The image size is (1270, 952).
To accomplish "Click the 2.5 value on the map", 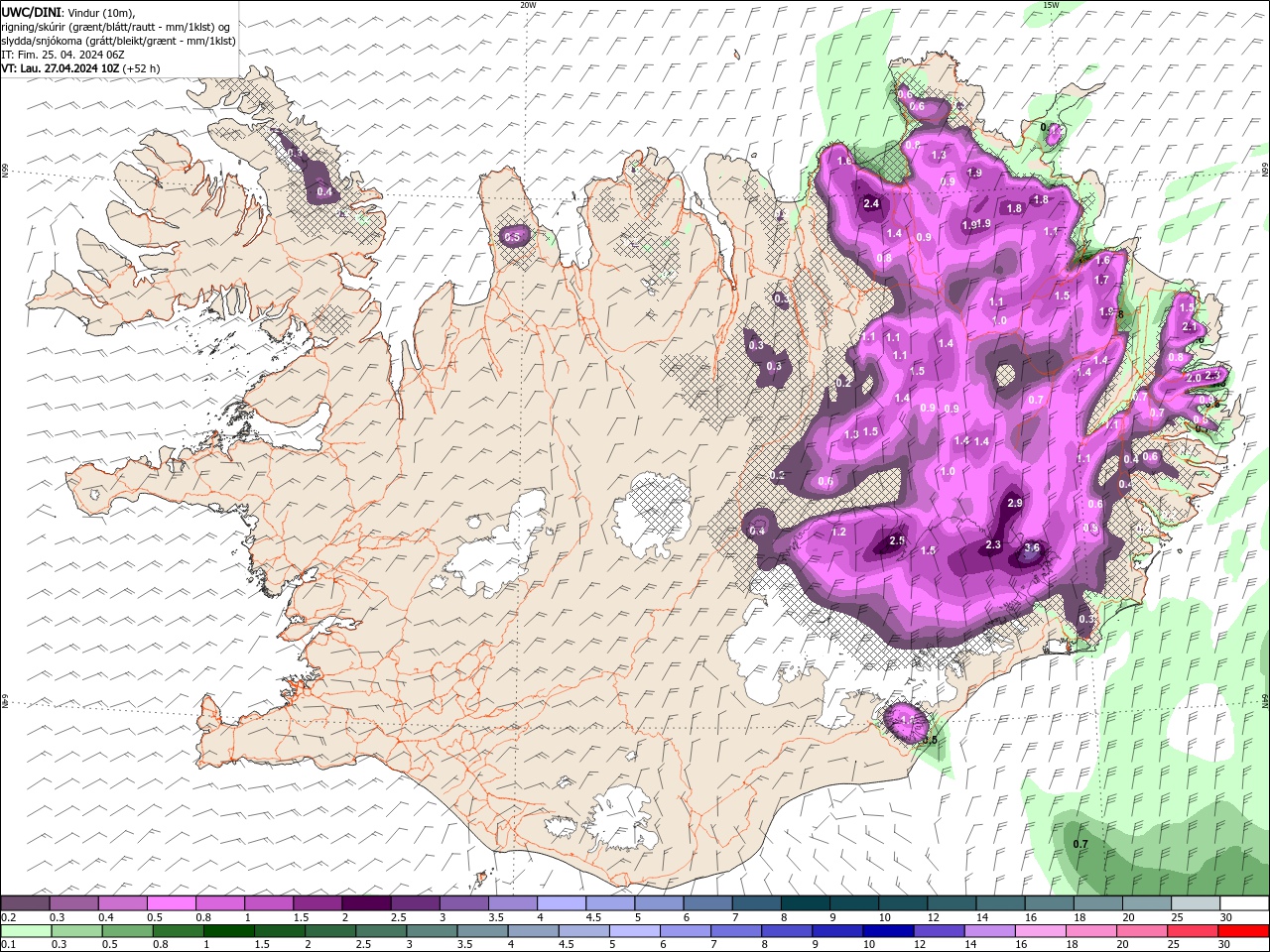I will coord(897,540).
